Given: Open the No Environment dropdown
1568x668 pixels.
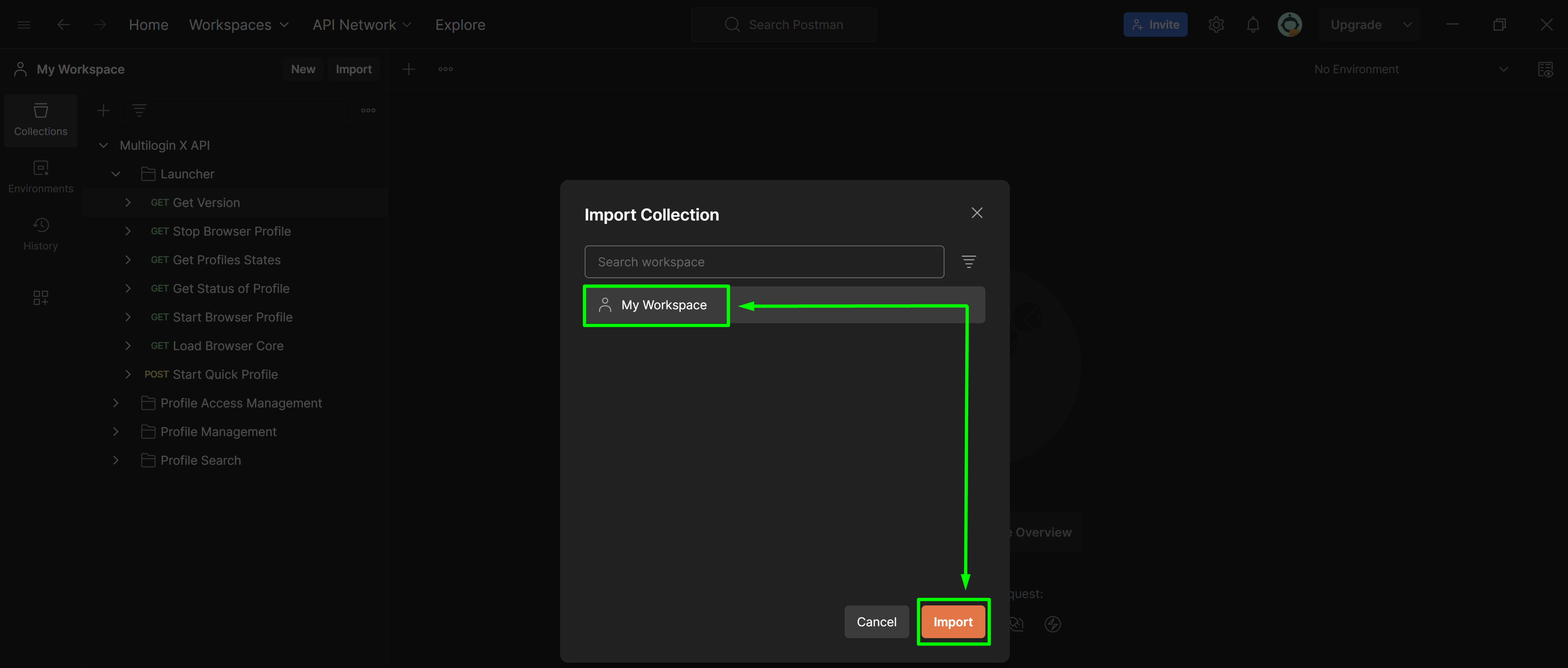Looking at the screenshot, I should pyautogui.click(x=1411, y=70).
